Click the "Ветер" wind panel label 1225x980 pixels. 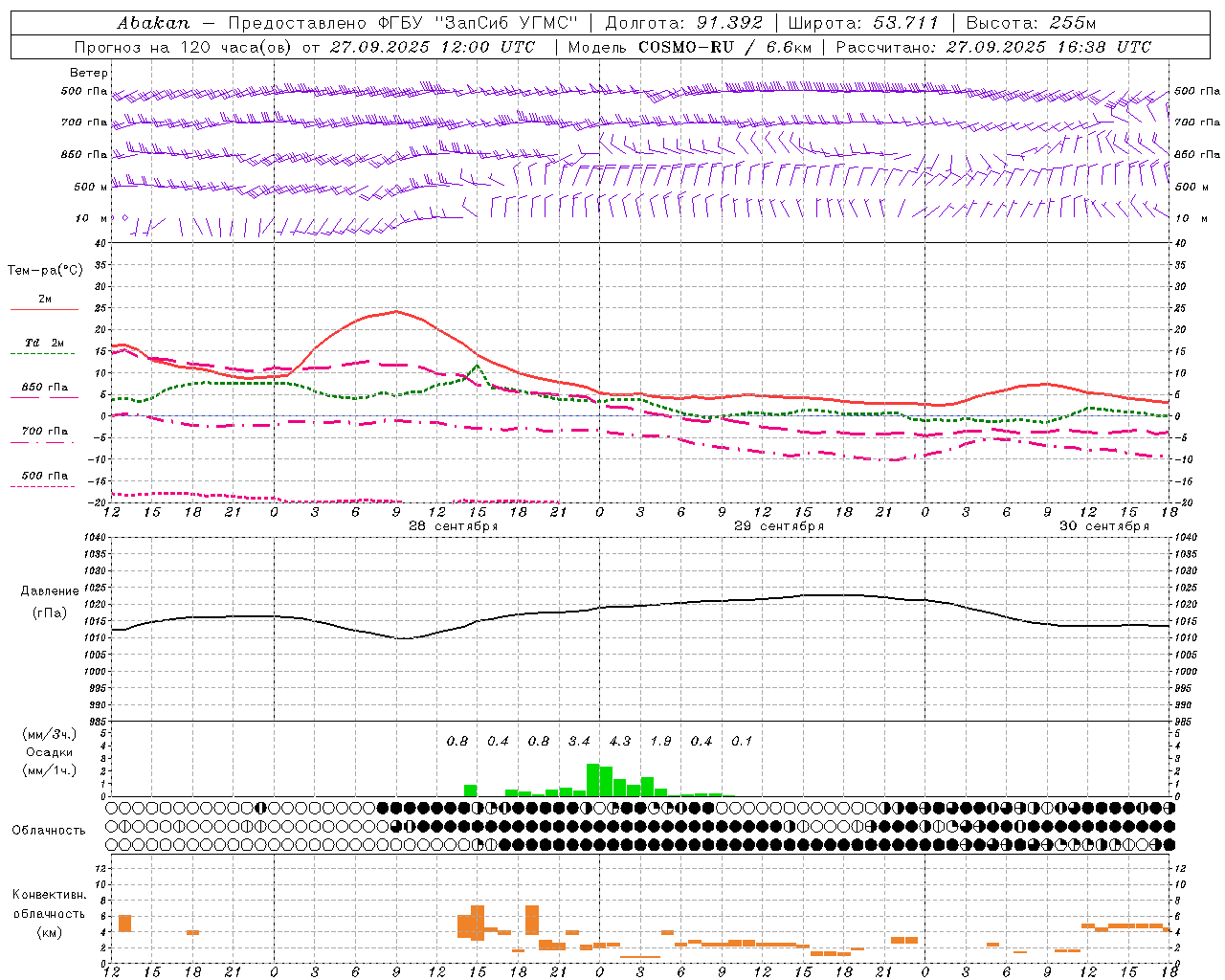point(89,73)
